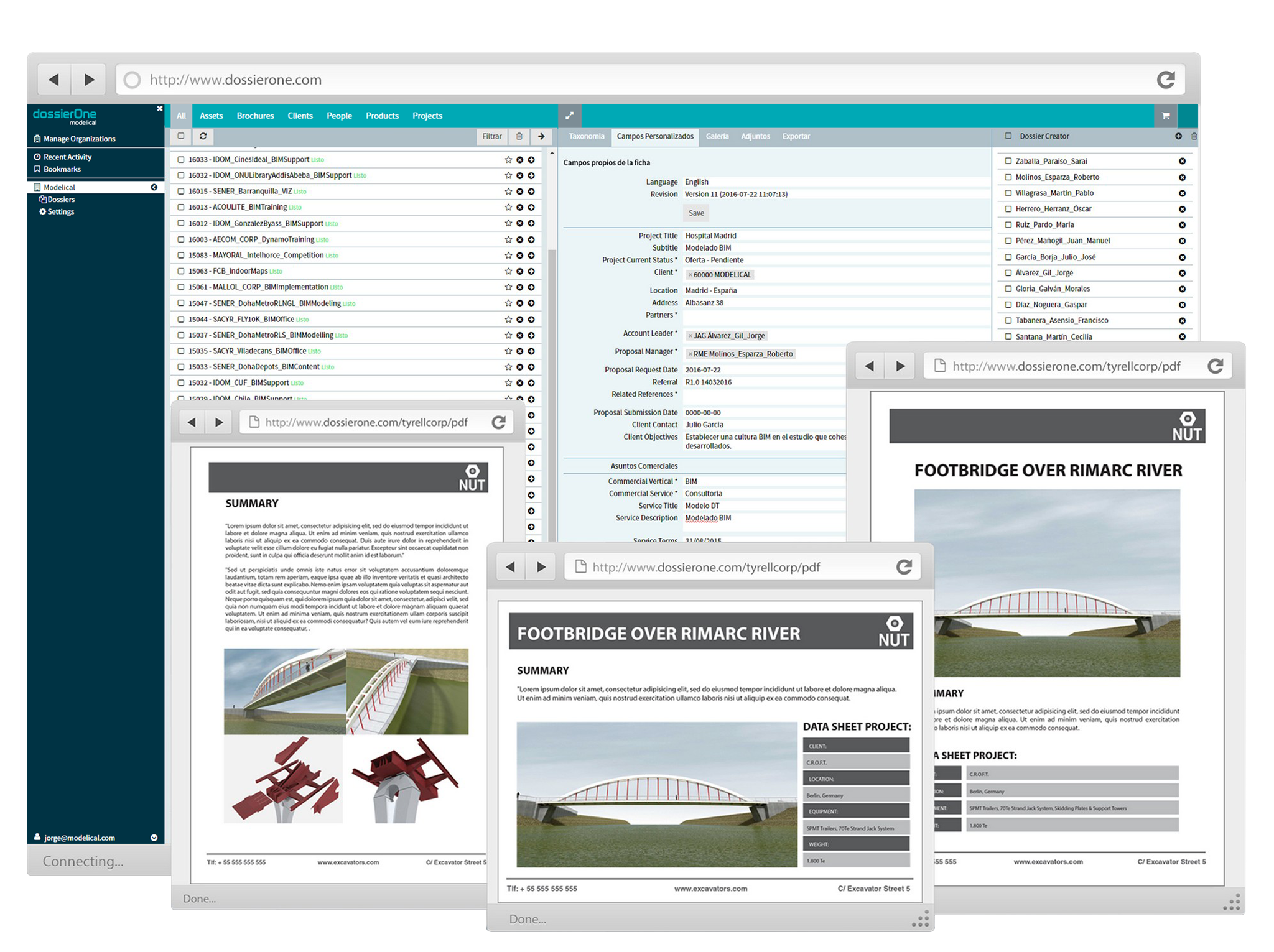Expand the jorge@modelical.com user menu
The image size is (1274, 952).
tap(154, 838)
